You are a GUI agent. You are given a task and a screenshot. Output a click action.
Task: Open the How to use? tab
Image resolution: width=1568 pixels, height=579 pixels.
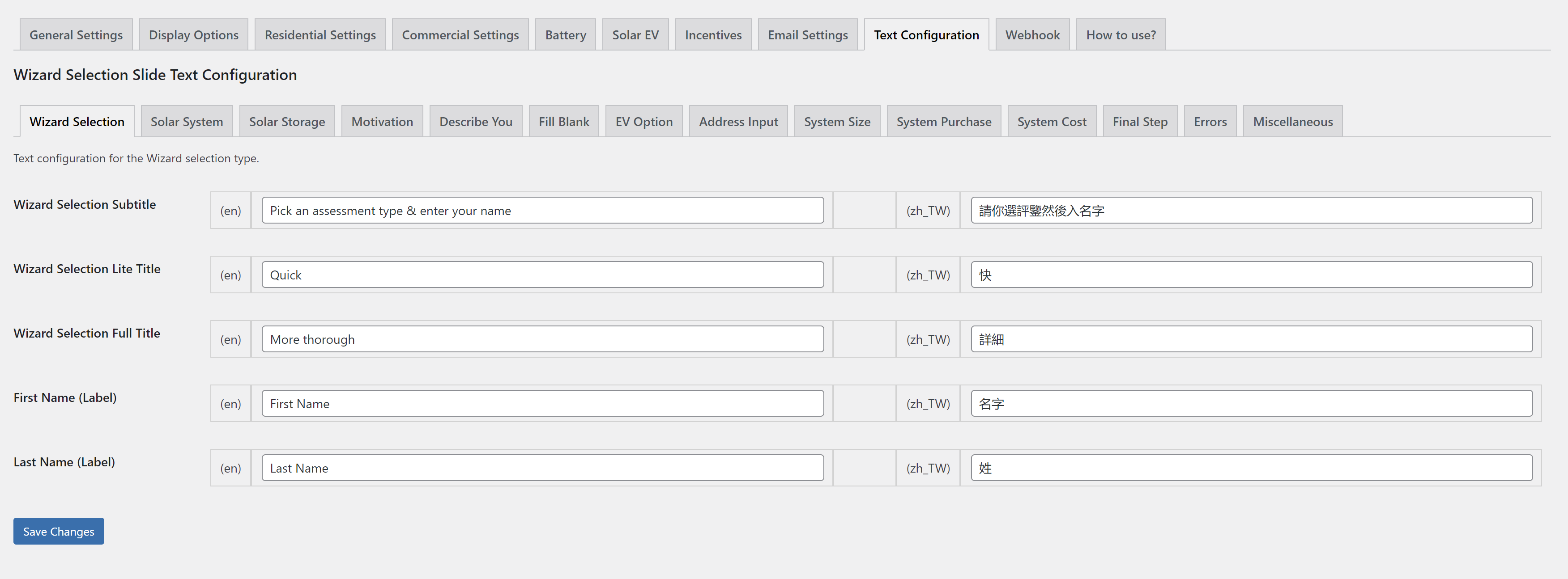1120,35
